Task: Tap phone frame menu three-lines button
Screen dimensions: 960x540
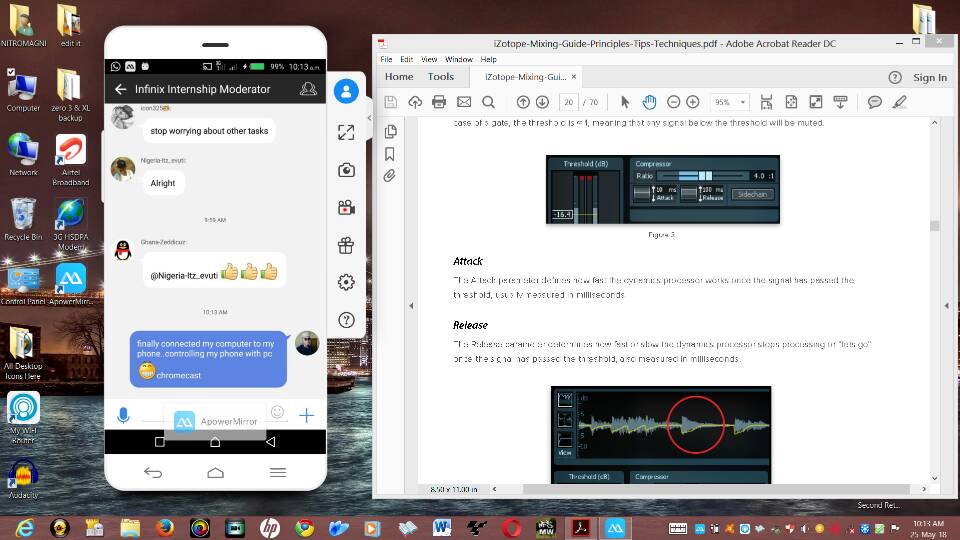Action: 278,472
